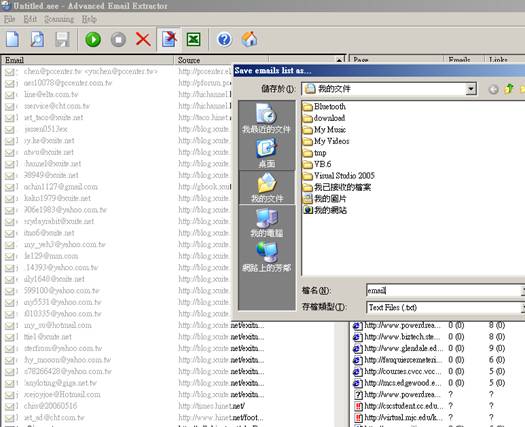525x427 pixels.
Task: Click the Home page house icon
Action: [249, 40]
